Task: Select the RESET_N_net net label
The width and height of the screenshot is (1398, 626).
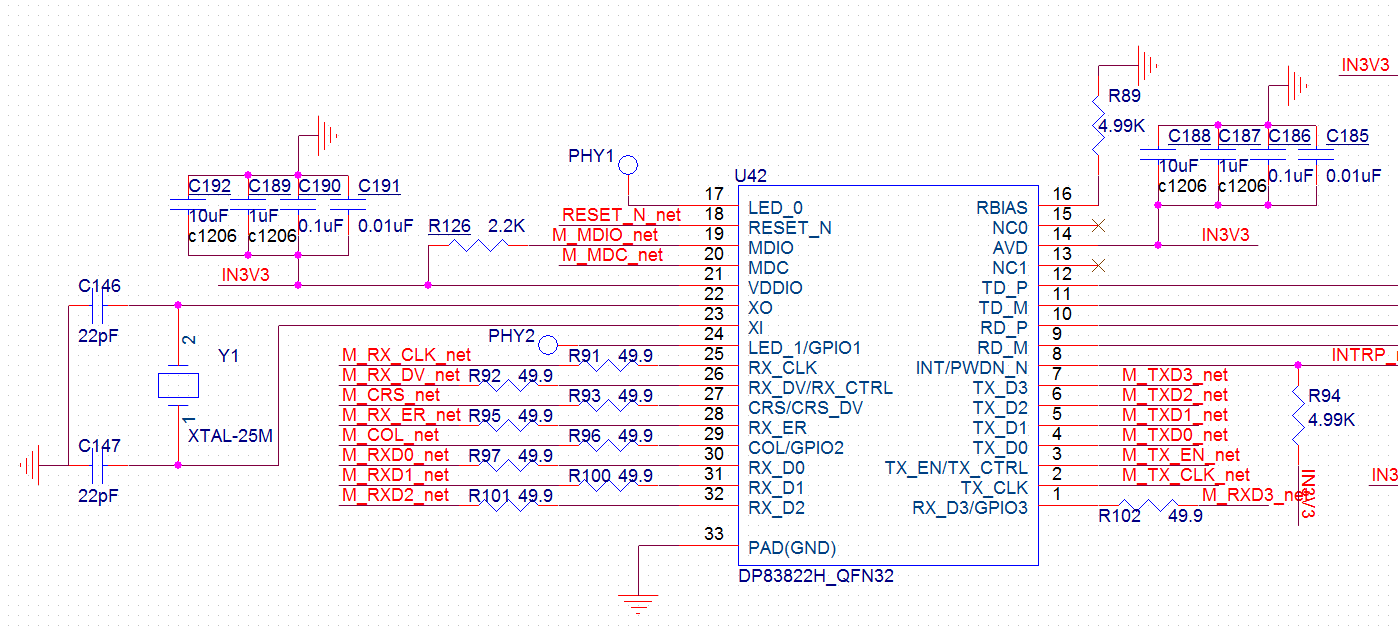Action: tap(621, 215)
